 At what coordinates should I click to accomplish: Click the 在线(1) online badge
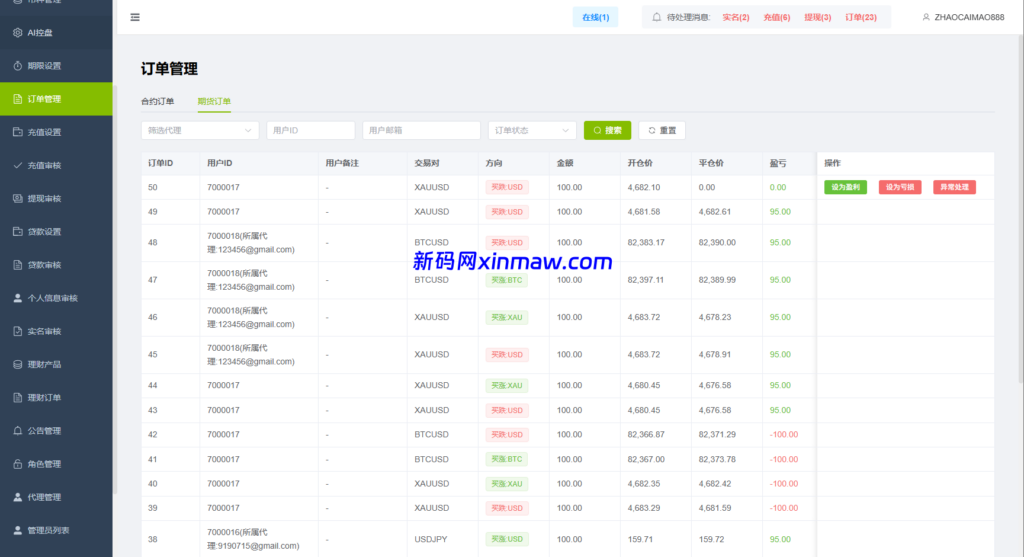pyautogui.click(x=595, y=17)
